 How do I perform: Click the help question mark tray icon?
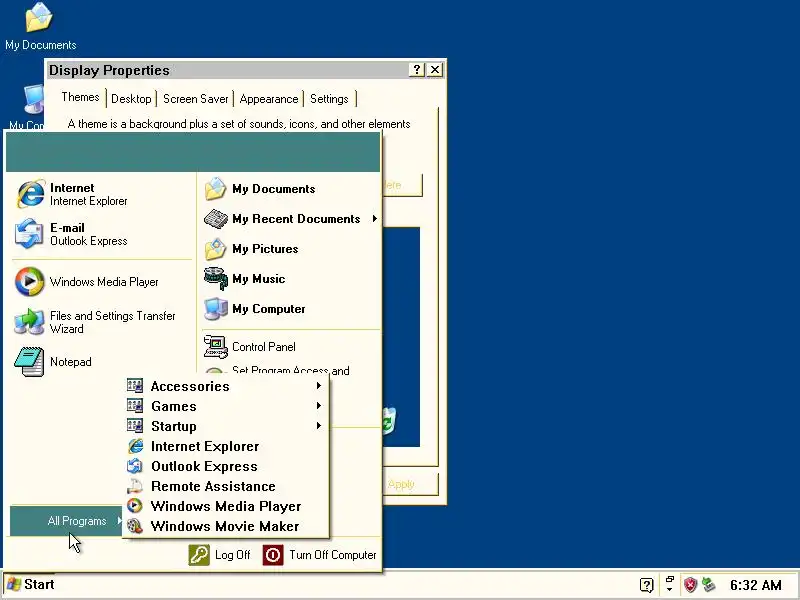[646, 585]
